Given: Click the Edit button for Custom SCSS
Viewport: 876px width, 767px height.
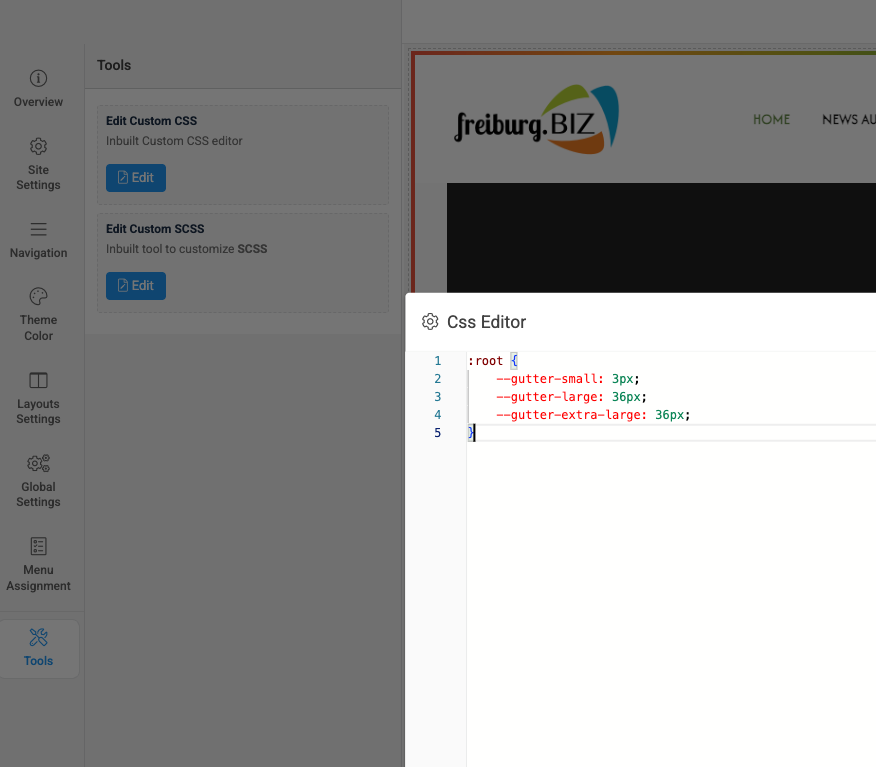Looking at the screenshot, I should click(x=136, y=285).
